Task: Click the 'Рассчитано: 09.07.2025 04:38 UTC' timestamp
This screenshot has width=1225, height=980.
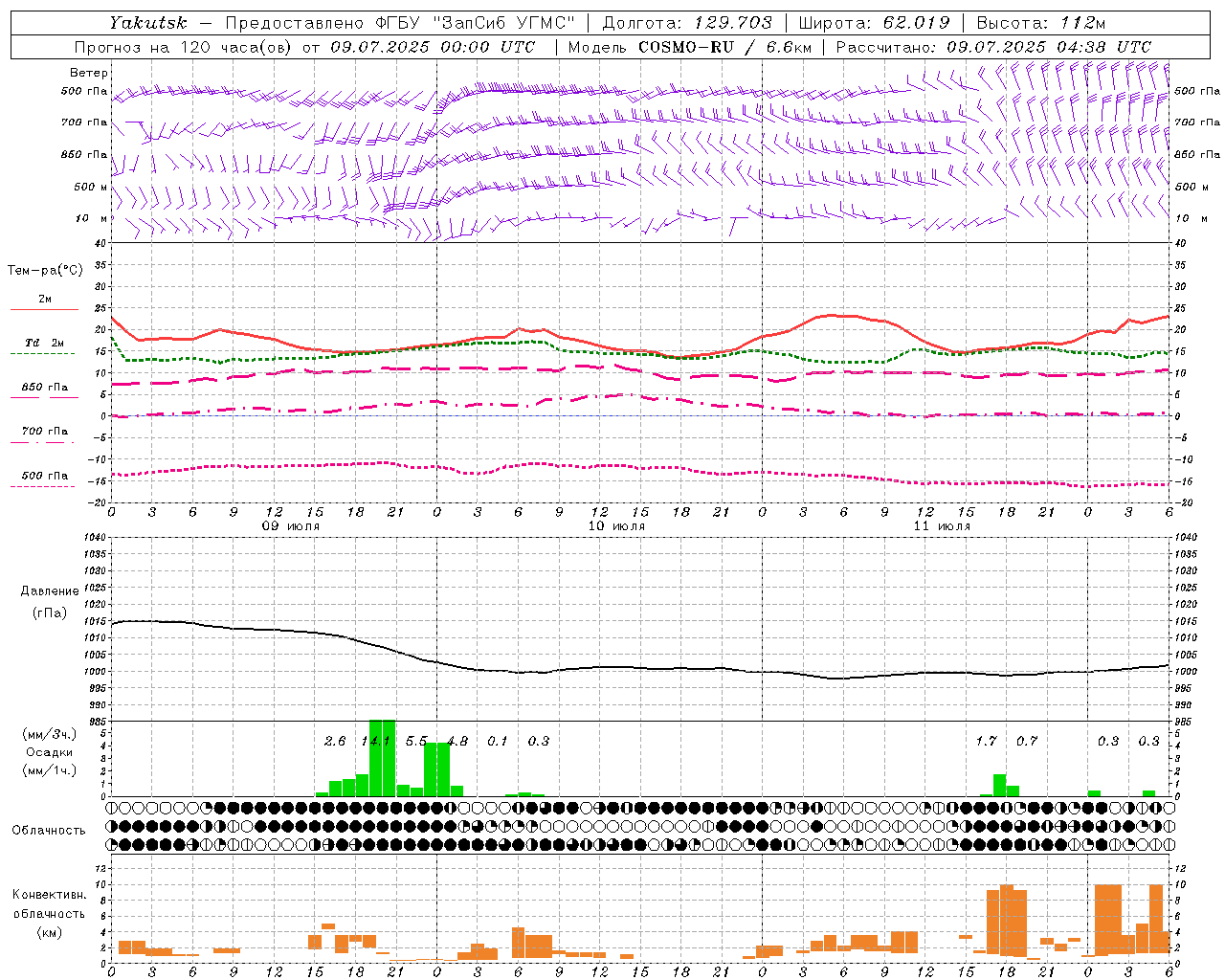Action: click(x=993, y=47)
